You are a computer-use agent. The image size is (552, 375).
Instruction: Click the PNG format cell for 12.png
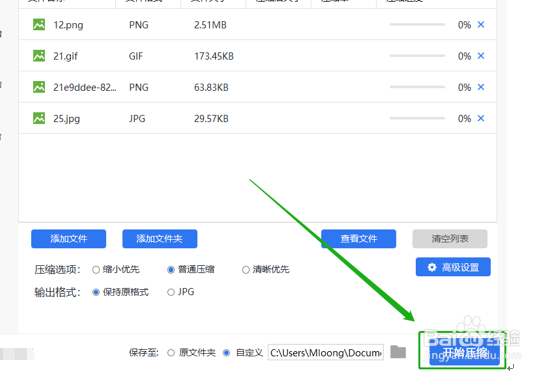[139, 25]
